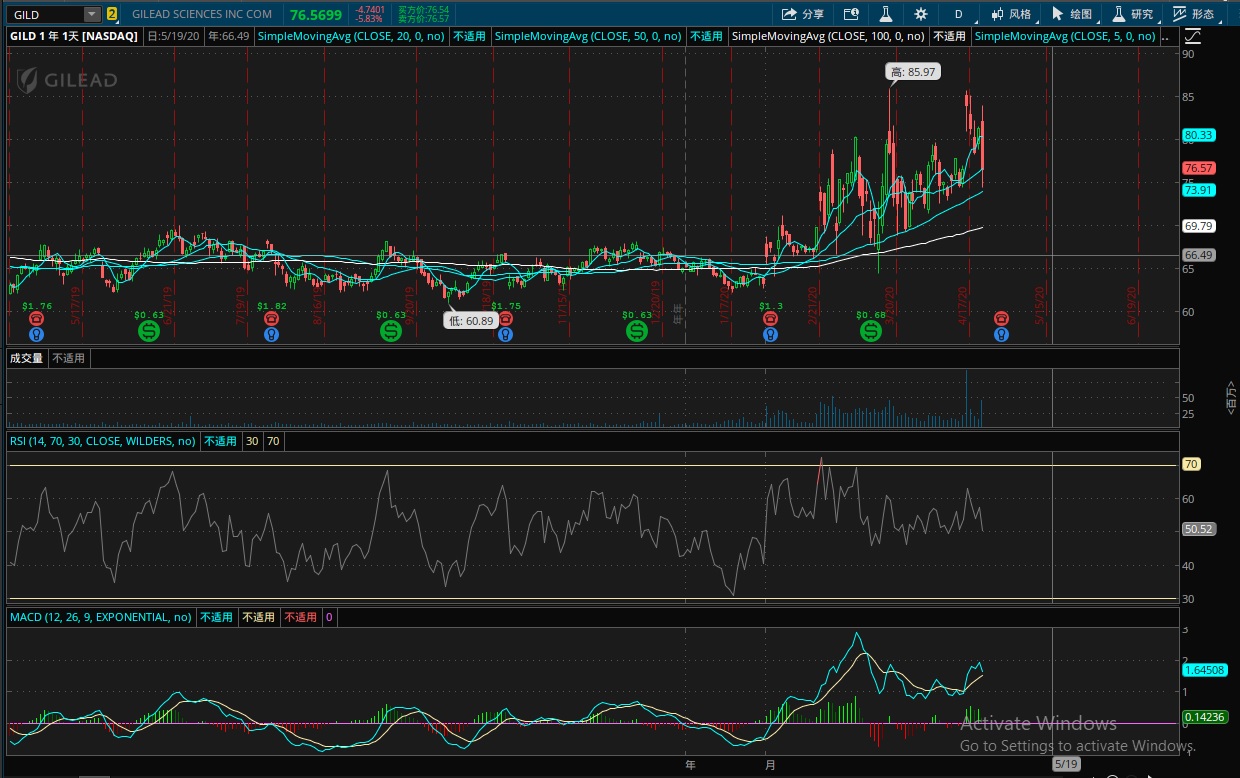This screenshot has width=1240, height=778.
Task: Click the 不适用 value beside 成交量
Action: (69, 358)
